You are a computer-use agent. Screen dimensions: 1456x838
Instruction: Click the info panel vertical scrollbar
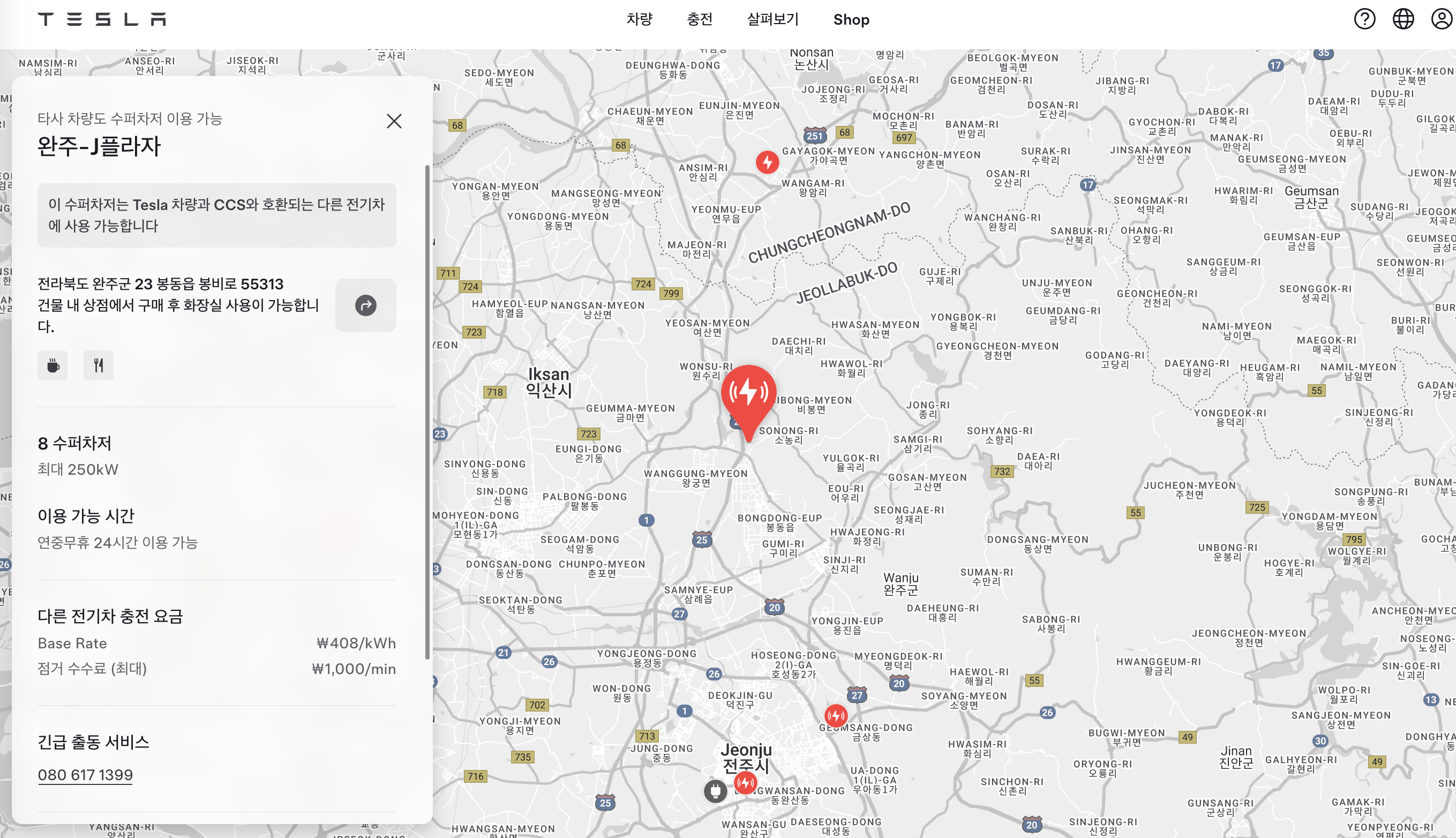tap(427, 411)
